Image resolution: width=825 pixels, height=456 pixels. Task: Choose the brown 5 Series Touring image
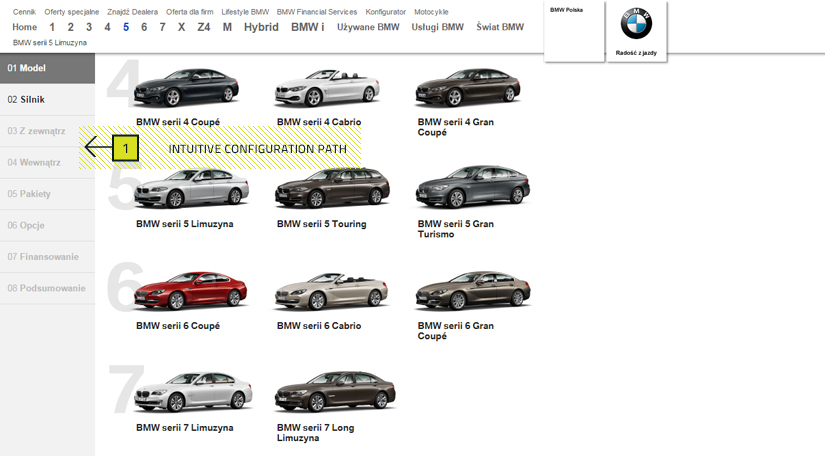tap(332, 187)
